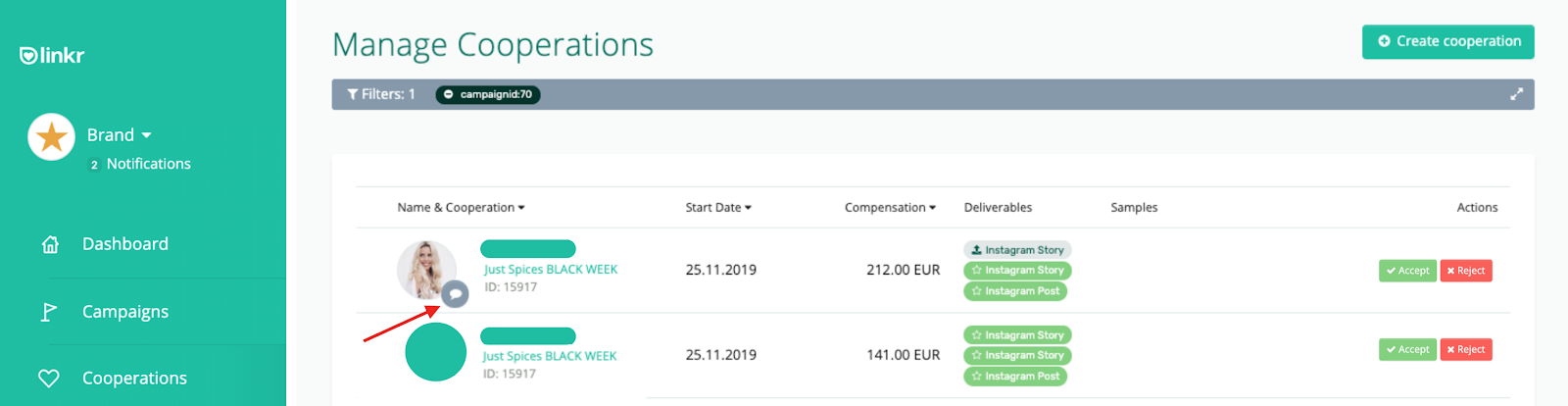Click the Brand star avatar

52,137
